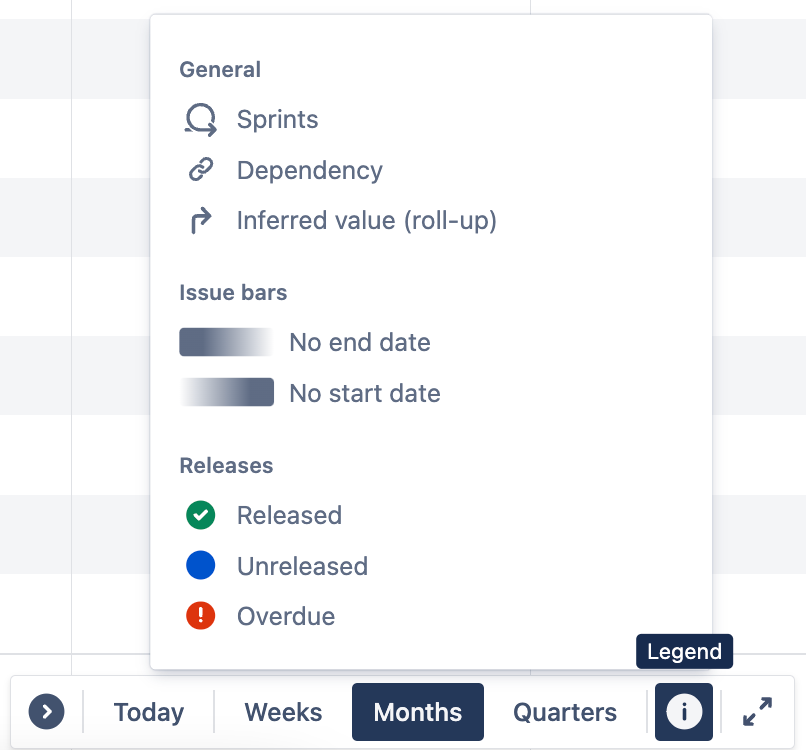Jump to Today on the timeline
The image size is (806, 750).
(149, 712)
